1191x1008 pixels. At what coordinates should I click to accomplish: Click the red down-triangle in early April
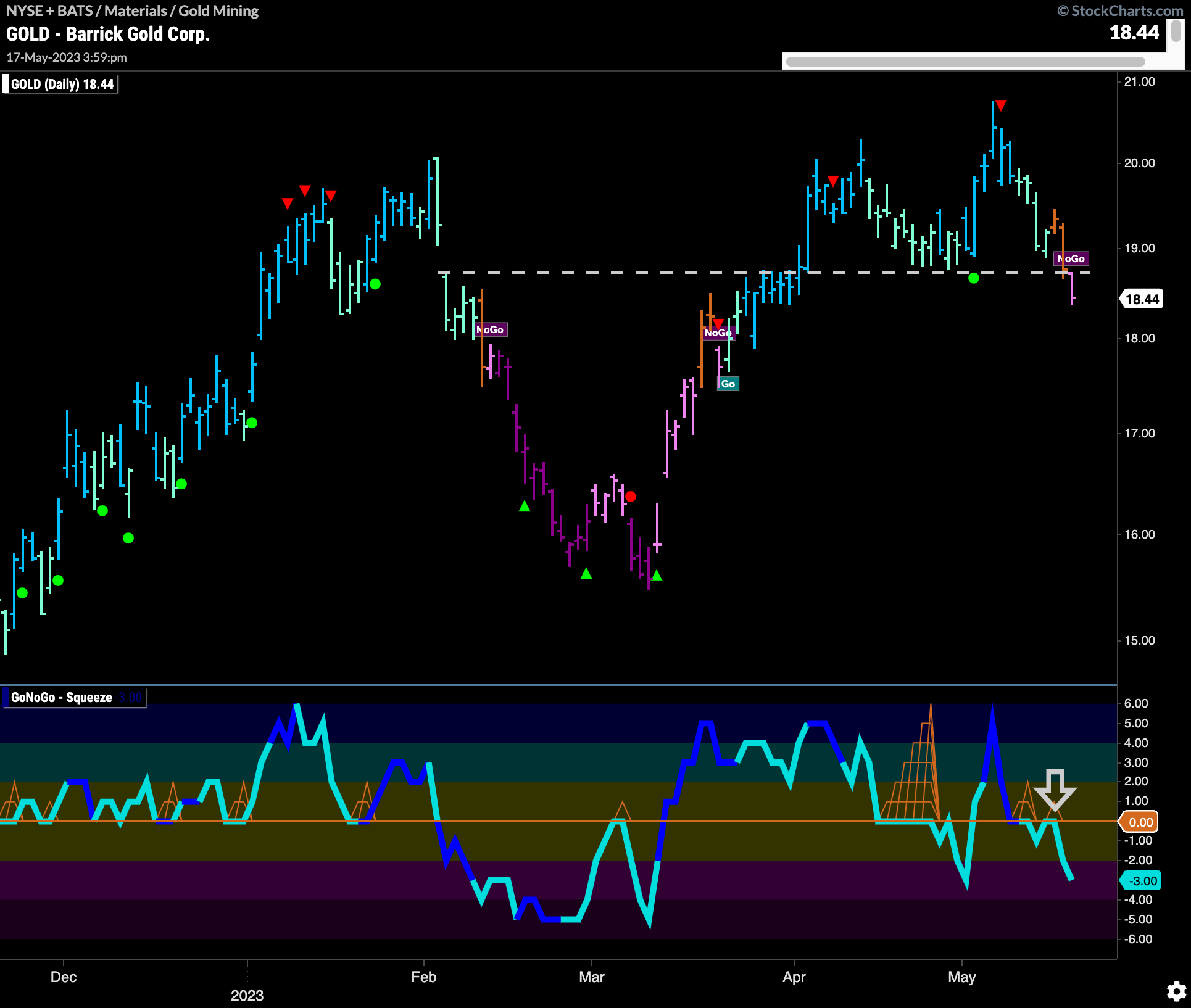tap(833, 181)
